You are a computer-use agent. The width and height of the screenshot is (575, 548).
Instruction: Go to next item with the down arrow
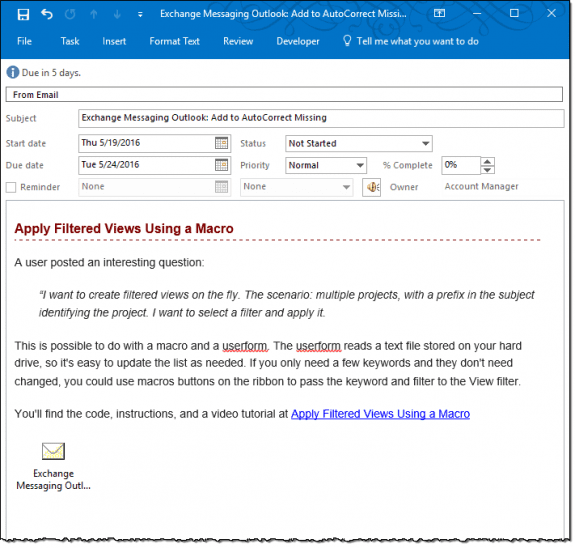coord(117,14)
